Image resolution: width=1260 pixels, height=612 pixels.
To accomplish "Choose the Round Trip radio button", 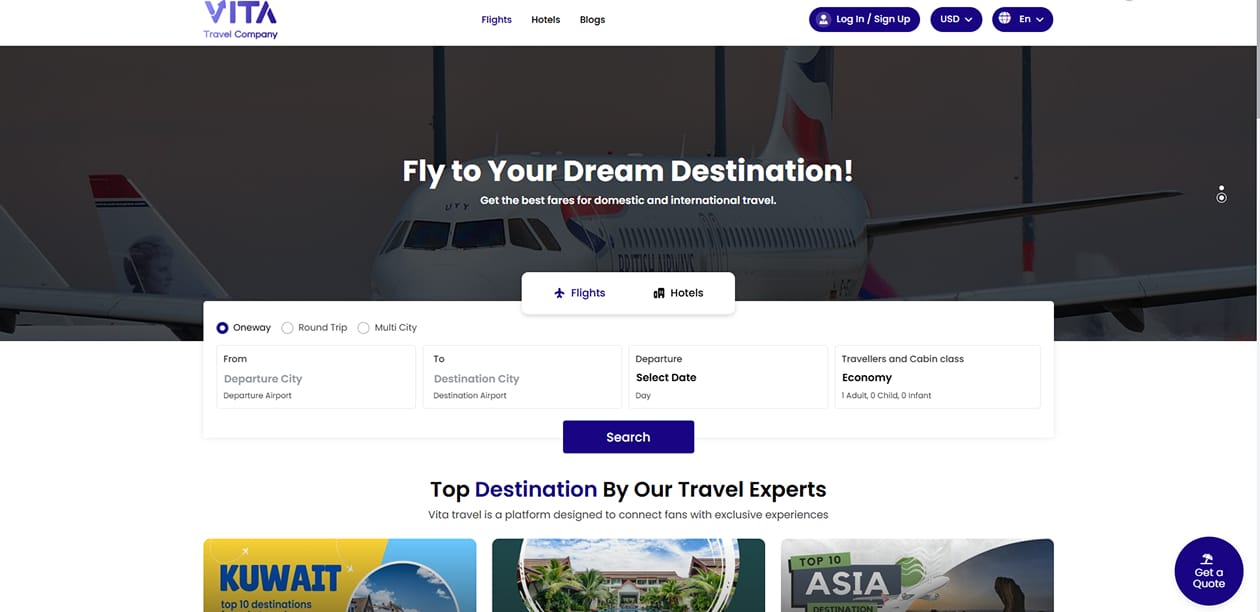I will click(287, 328).
